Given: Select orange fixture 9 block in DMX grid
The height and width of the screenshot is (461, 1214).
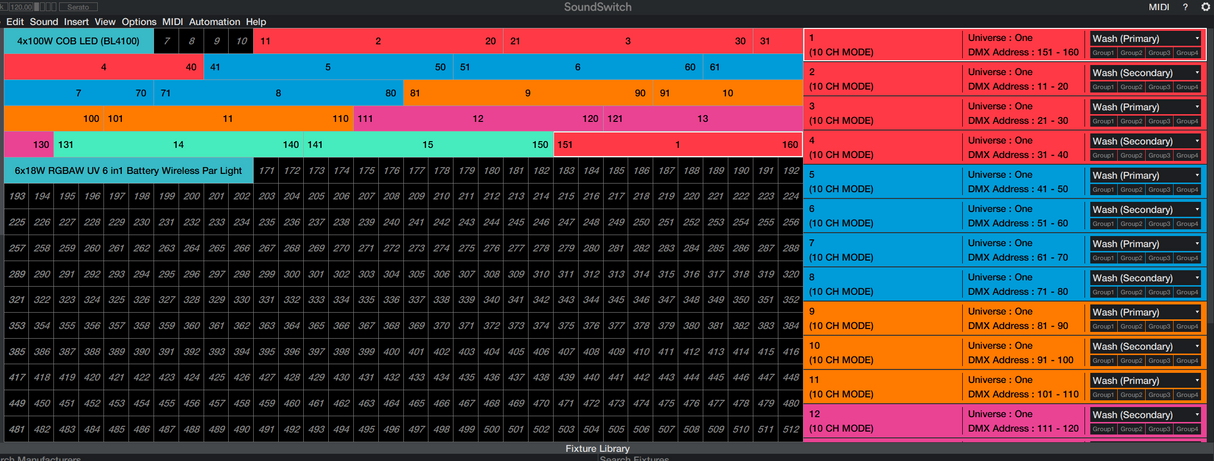Looking at the screenshot, I should pyautogui.click(x=527, y=93).
